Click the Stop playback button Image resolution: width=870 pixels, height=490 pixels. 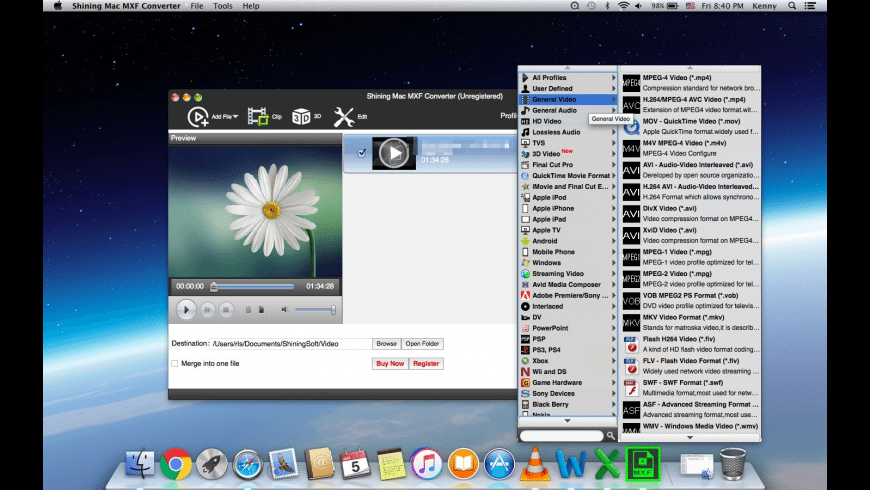227,310
